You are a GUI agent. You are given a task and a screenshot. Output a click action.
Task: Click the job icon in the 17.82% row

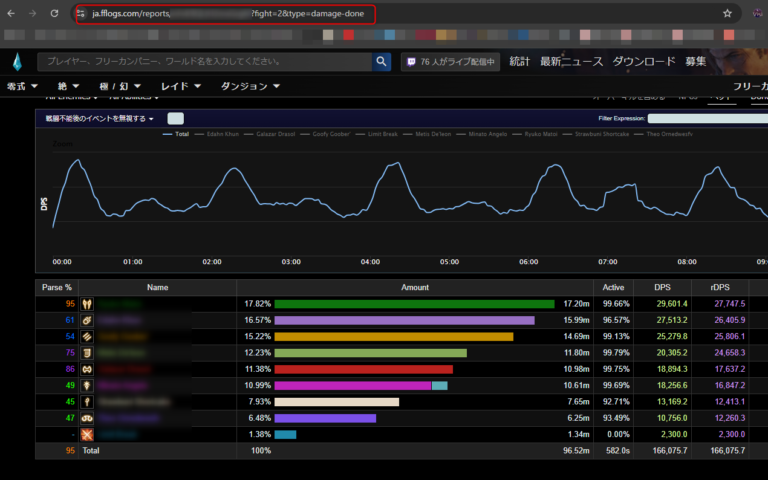87,303
